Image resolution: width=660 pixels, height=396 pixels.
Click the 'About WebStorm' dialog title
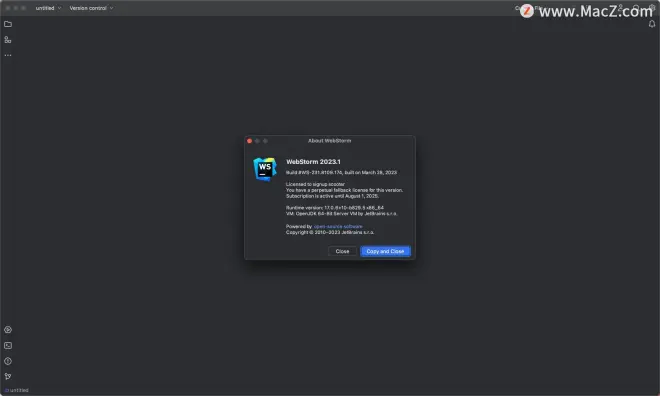tap(330, 141)
